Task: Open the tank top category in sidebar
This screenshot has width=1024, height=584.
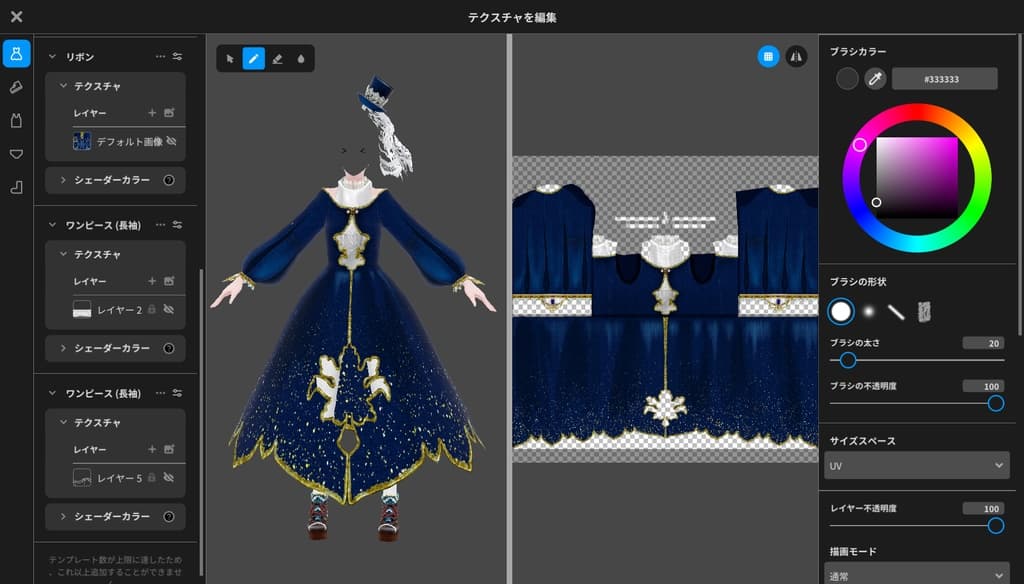Action: [x=16, y=121]
